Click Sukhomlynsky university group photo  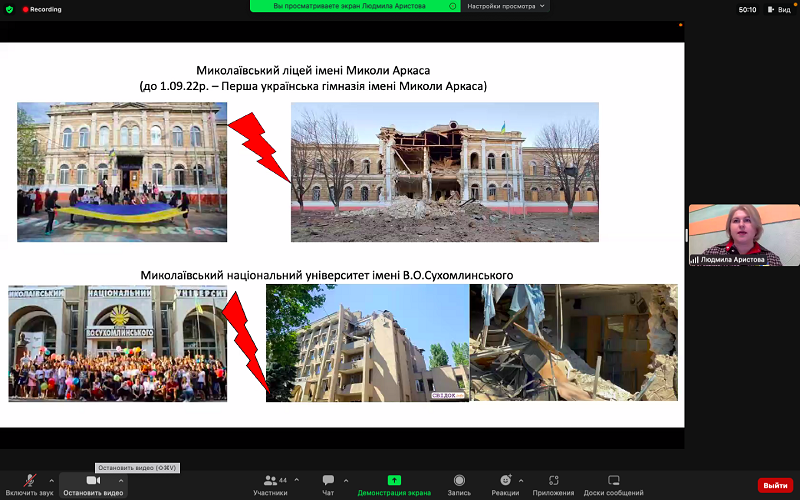click(117, 343)
